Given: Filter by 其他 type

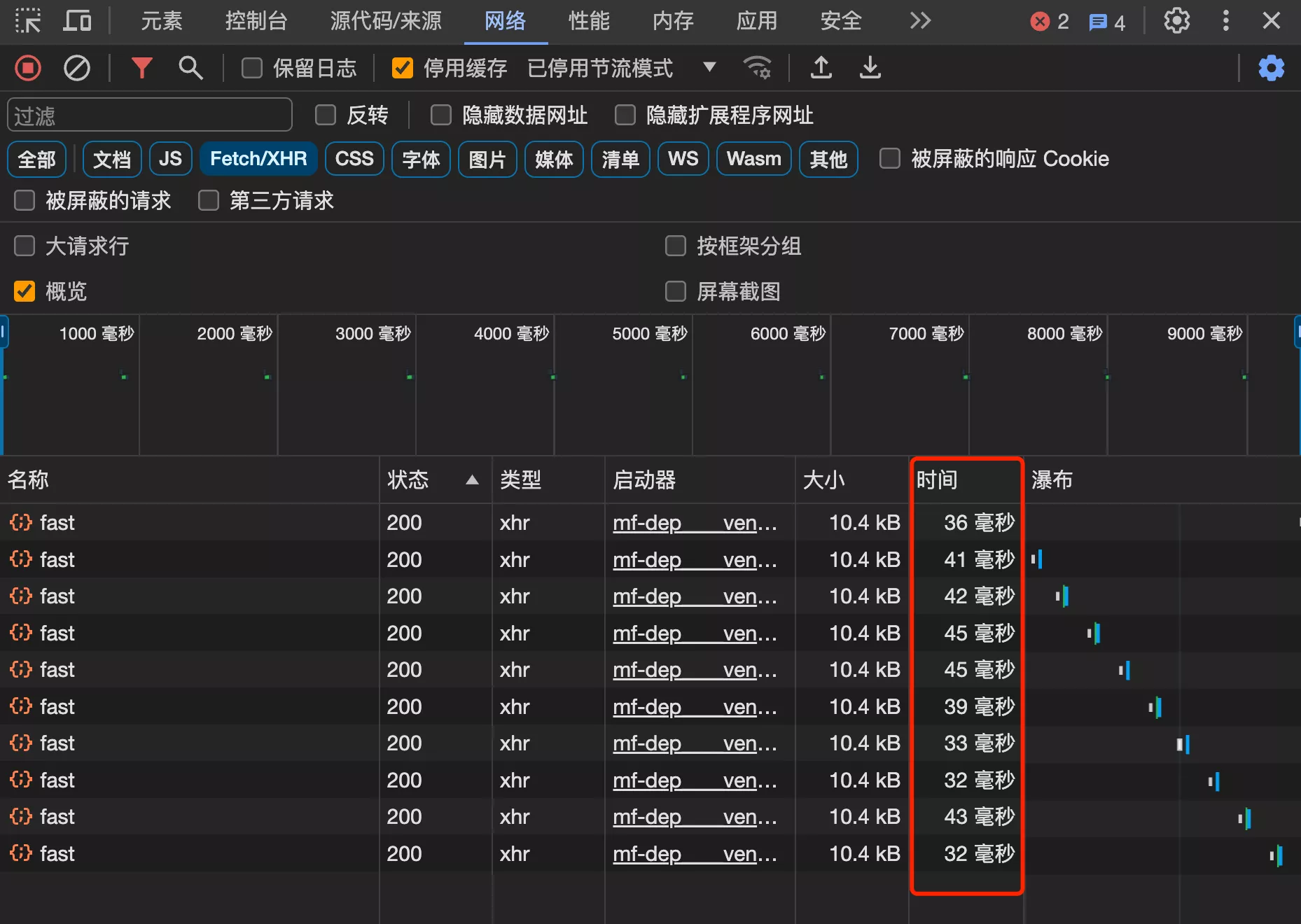Looking at the screenshot, I should (x=828, y=159).
